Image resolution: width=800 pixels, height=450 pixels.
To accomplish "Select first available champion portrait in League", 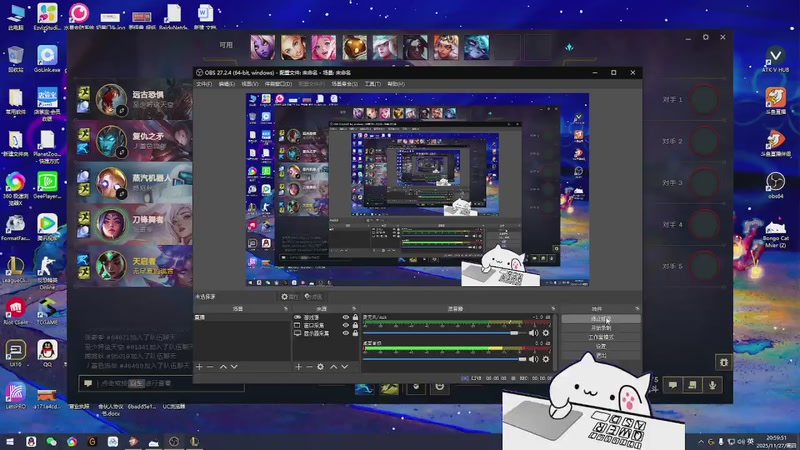I will [263, 47].
